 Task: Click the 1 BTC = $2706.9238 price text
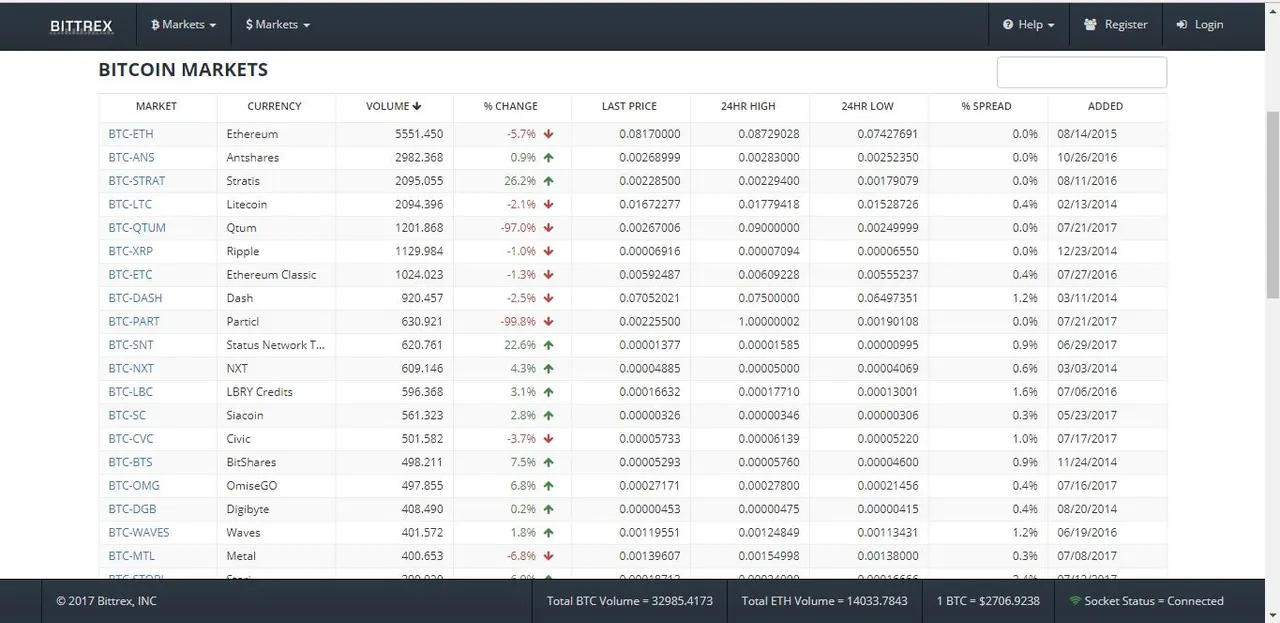pyautogui.click(x=988, y=601)
